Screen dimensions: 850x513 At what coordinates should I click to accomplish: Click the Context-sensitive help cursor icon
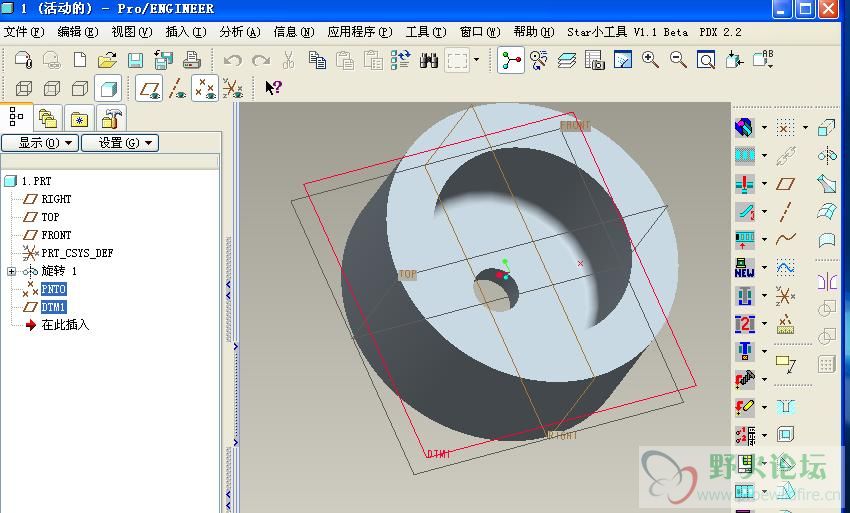click(x=273, y=87)
